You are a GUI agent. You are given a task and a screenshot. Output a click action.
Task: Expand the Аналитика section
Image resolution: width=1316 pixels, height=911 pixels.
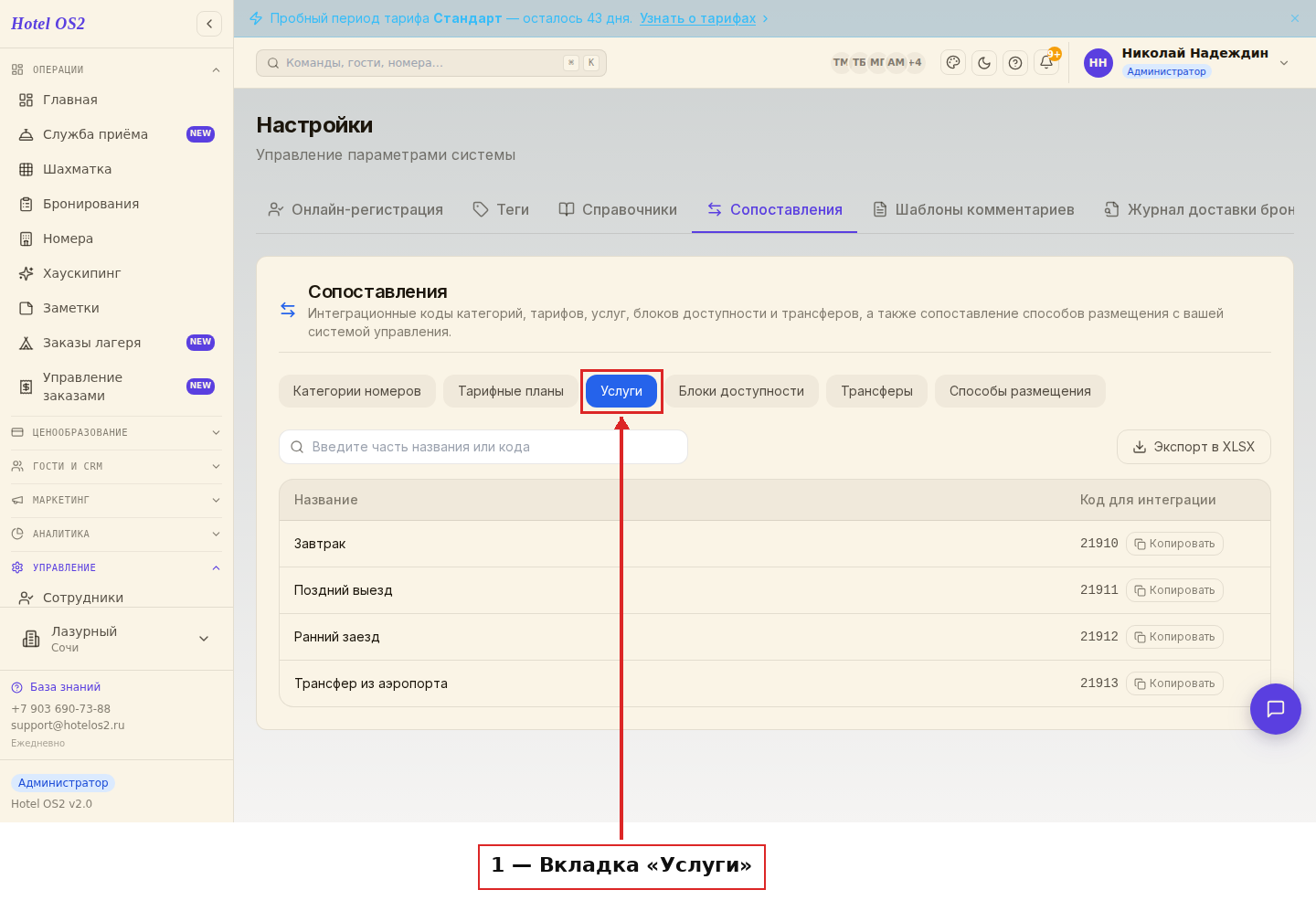pos(116,534)
